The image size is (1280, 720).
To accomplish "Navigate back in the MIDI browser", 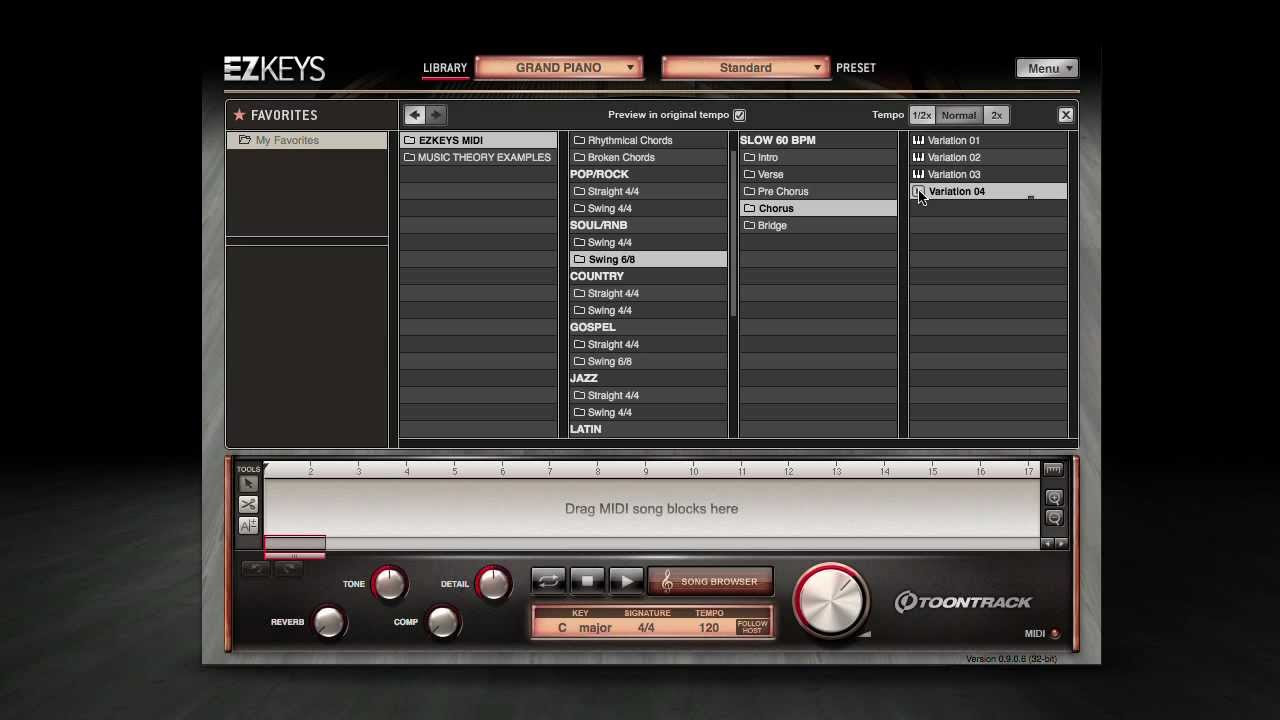I will tap(414, 115).
